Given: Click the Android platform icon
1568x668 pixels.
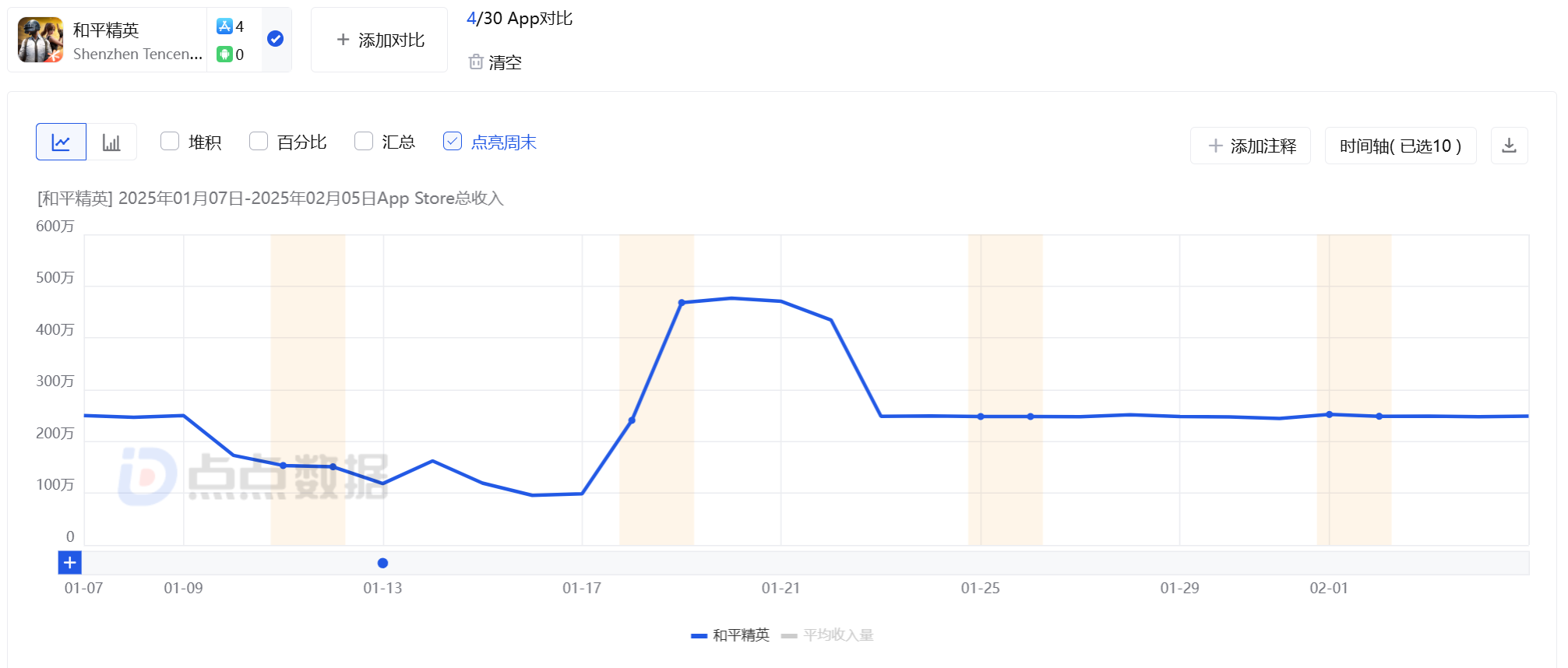Looking at the screenshot, I should tap(224, 54).
